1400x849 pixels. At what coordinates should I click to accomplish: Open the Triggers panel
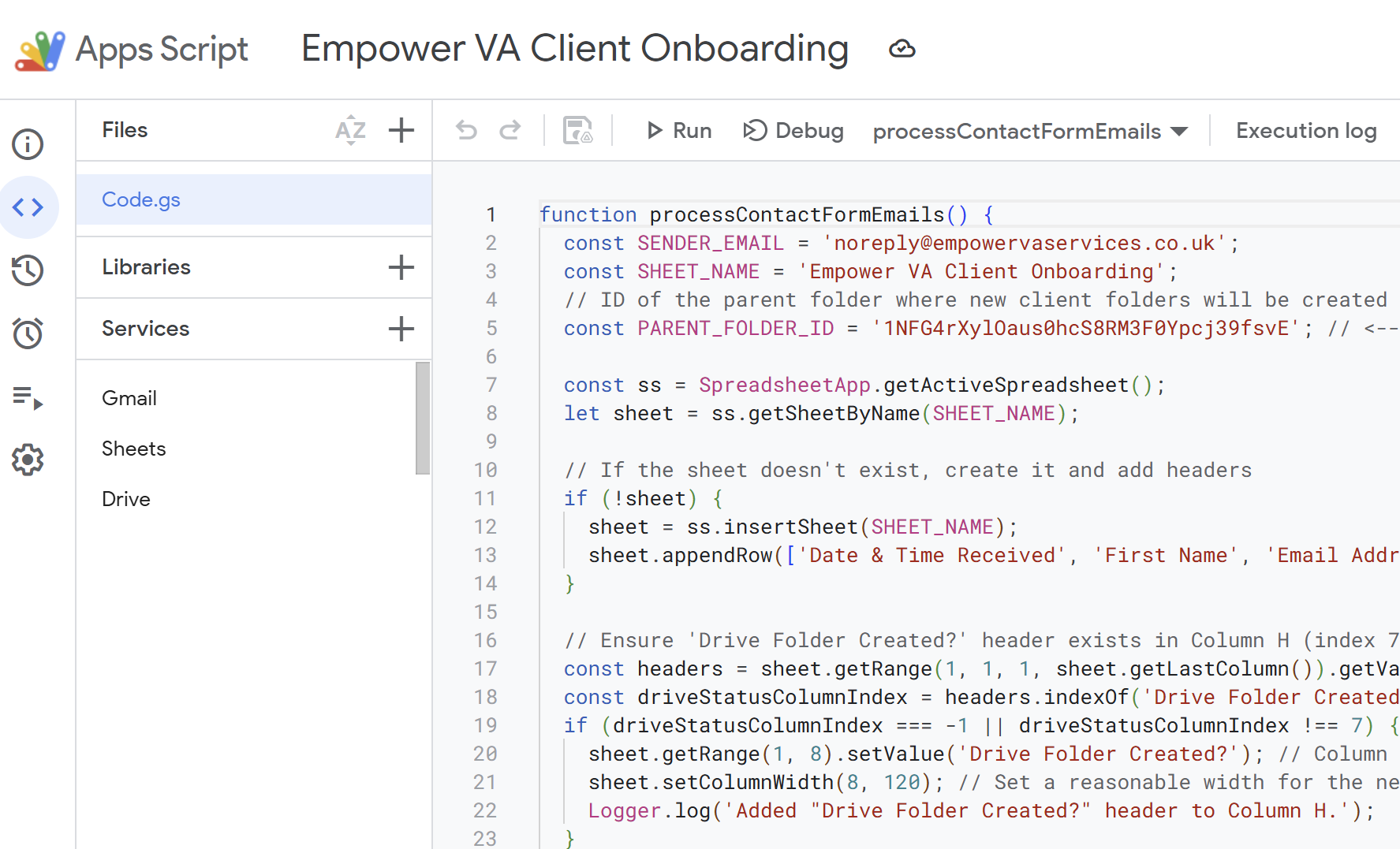[28, 333]
